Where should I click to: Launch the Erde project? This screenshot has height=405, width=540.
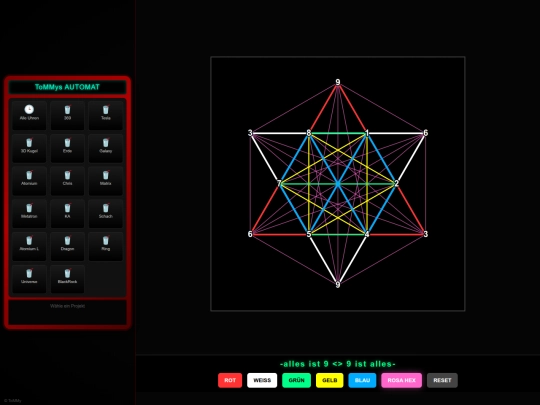pyautogui.click(x=68, y=148)
